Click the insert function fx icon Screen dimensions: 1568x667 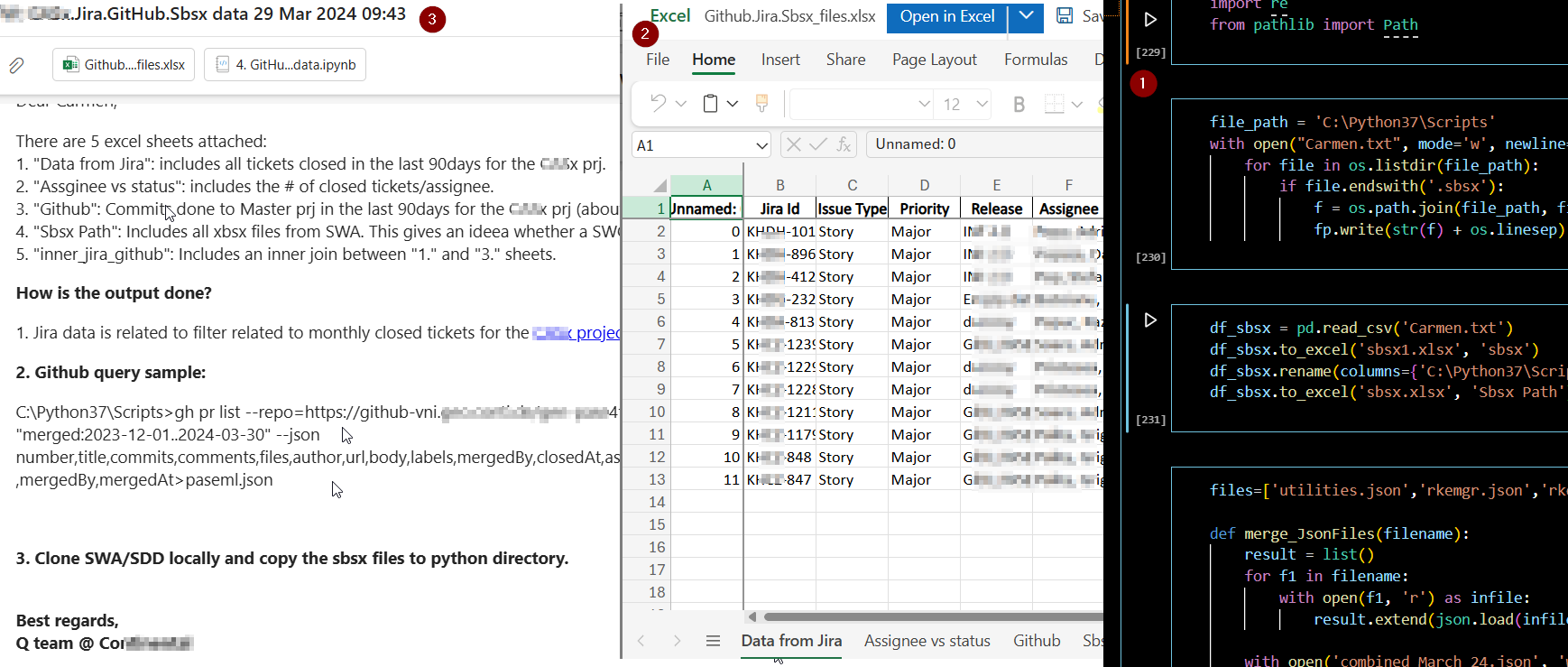[x=844, y=144]
